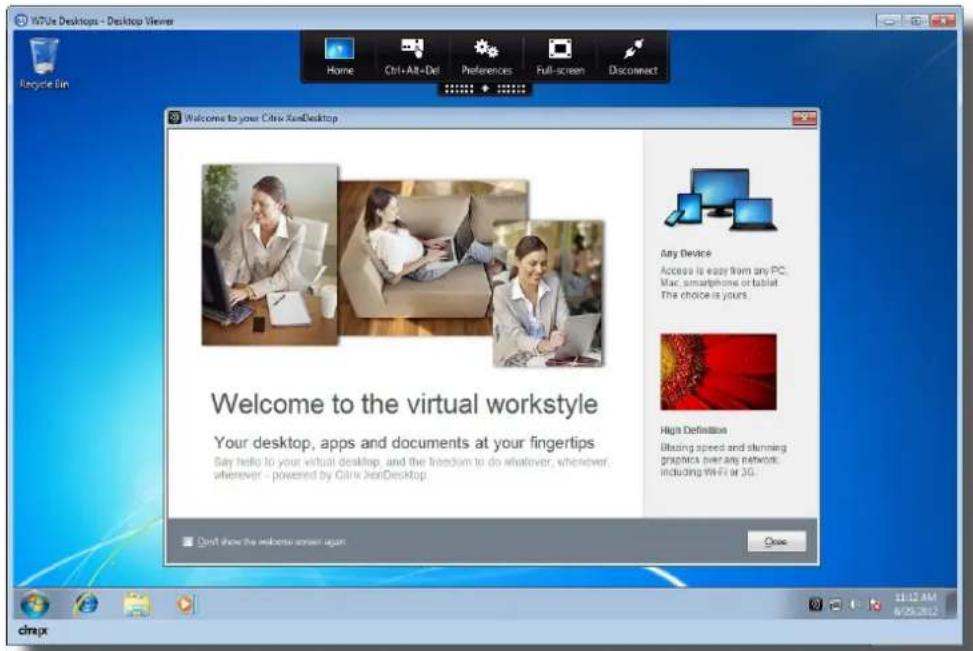Tick Don't show the welcome screen again

pos(187,542)
